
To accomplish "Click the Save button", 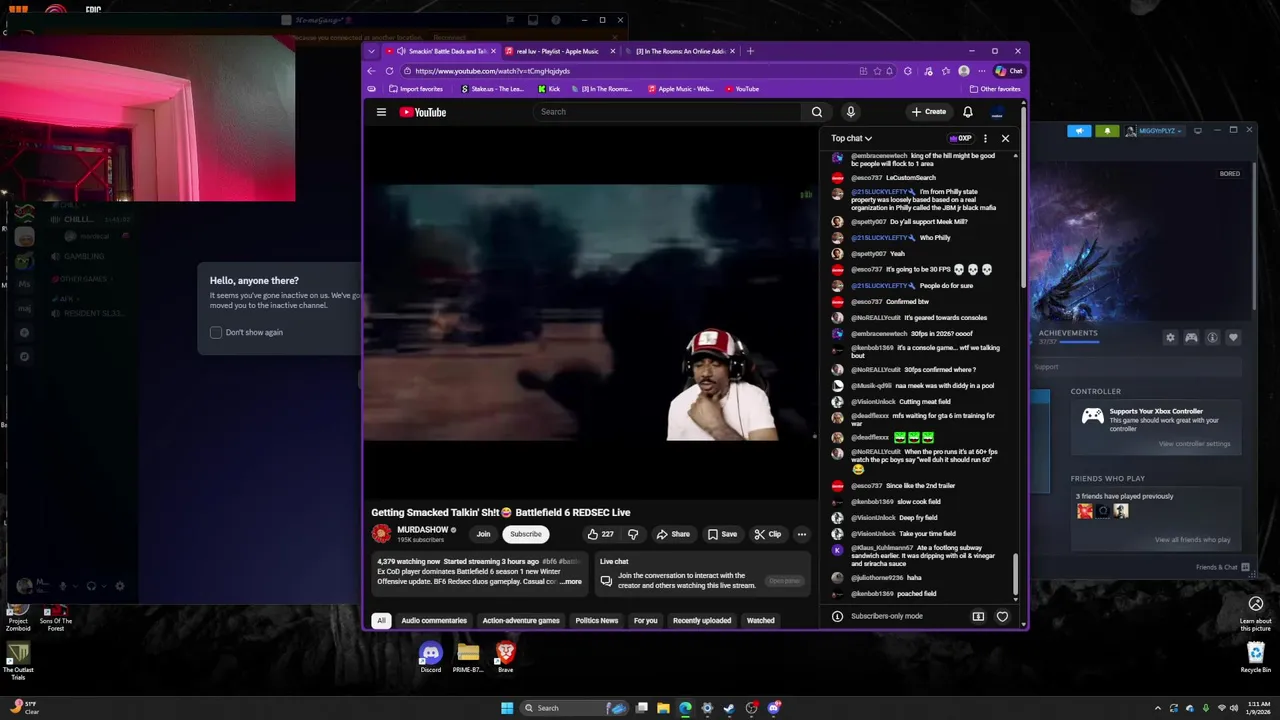I will 722,534.
